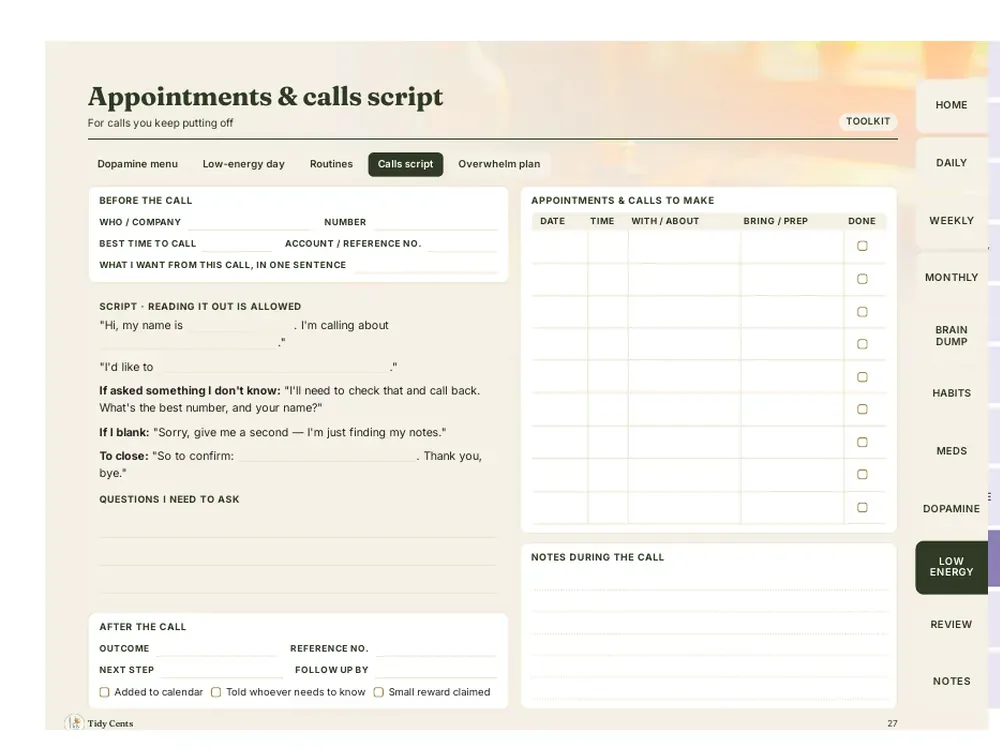Viewport: 1000px width, 750px height.
Task: Select the LOW ENERGY side tab
Action: tap(952, 567)
